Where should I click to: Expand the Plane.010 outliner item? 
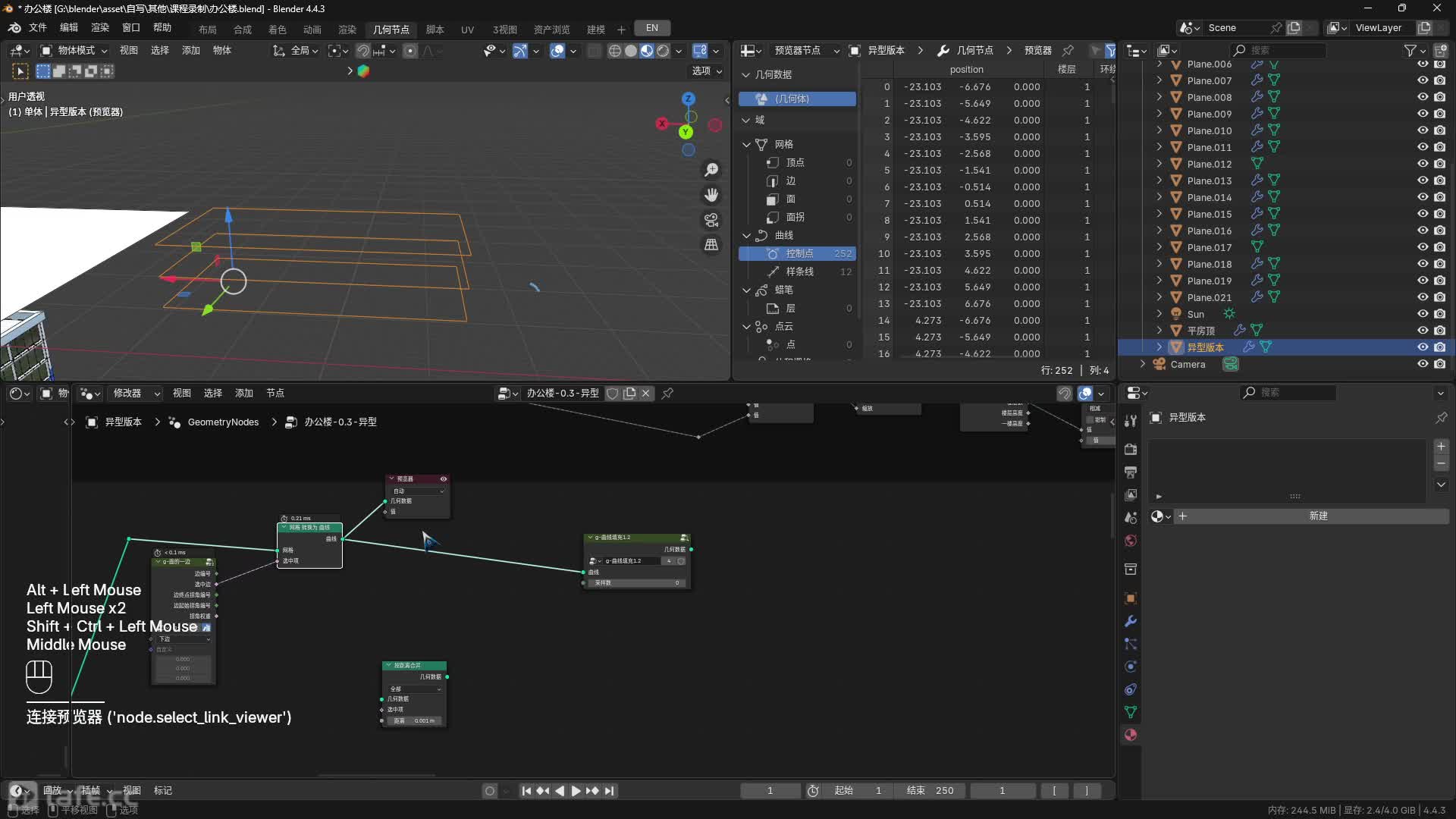coord(1159,130)
